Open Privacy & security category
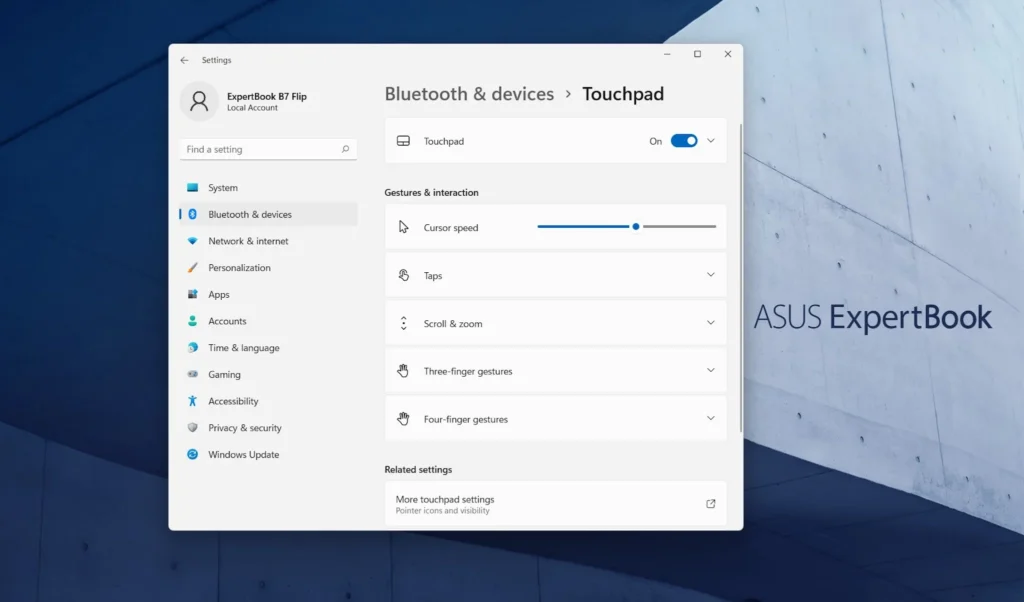The height and width of the screenshot is (602, 1024). [x=268, y=428]
